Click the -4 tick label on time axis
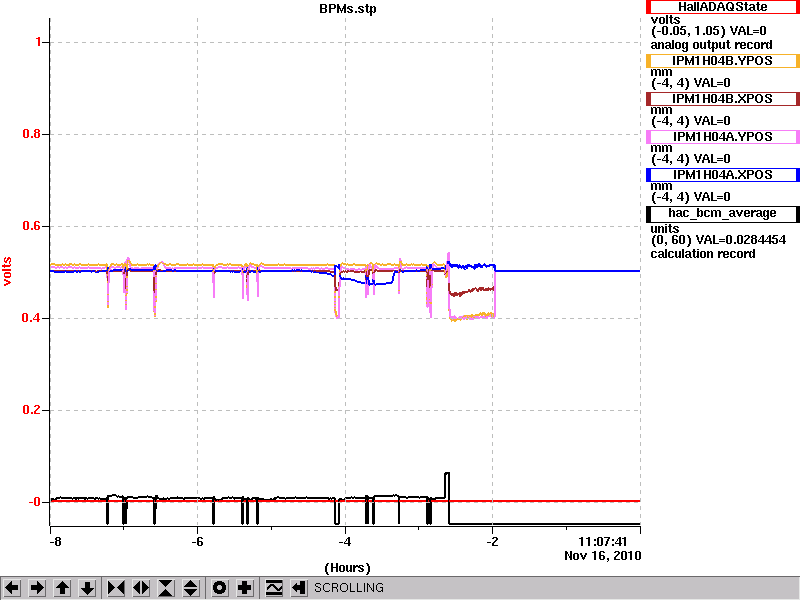 tap(344, 542)
